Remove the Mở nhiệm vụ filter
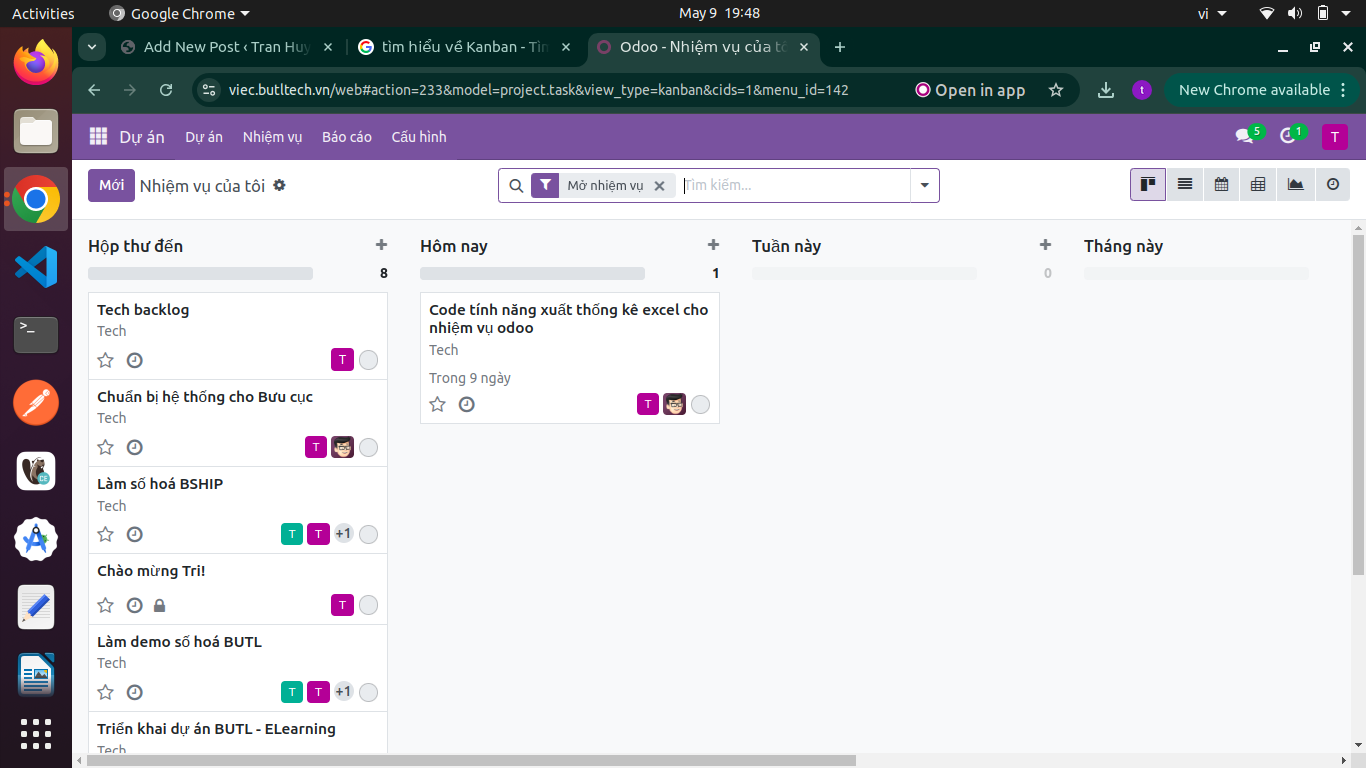The height and width of the screenshot is (768, 1366). pyautogui.click(x=659, y=185)
